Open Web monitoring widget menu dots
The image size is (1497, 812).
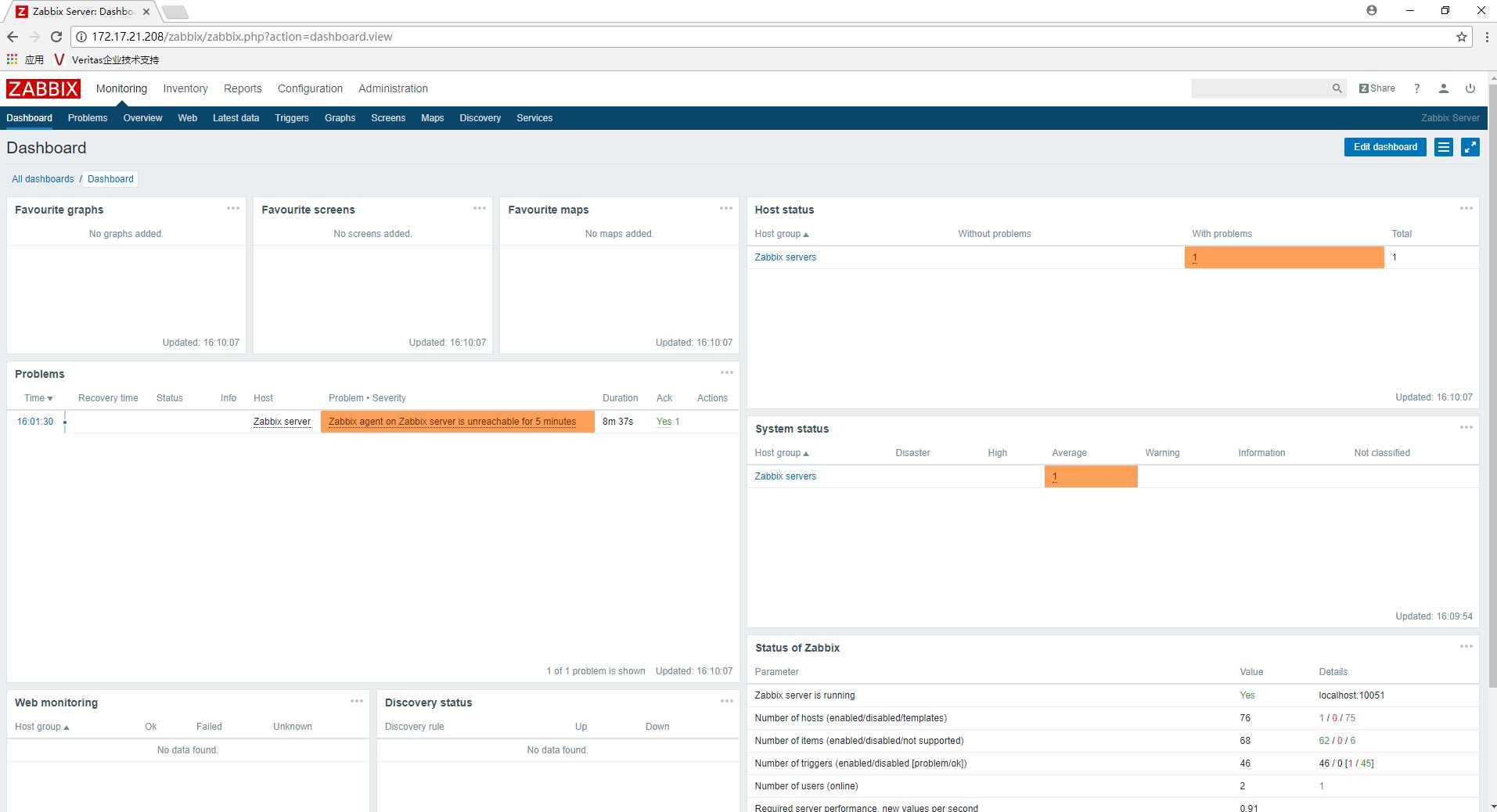(x=357, y=701)
